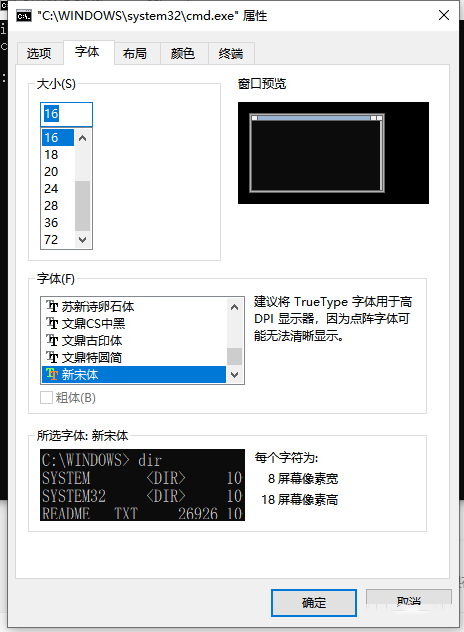464x632 pixels.
Task: Click colored TrueType icon beside 新宋体
Action: point(52,374)
